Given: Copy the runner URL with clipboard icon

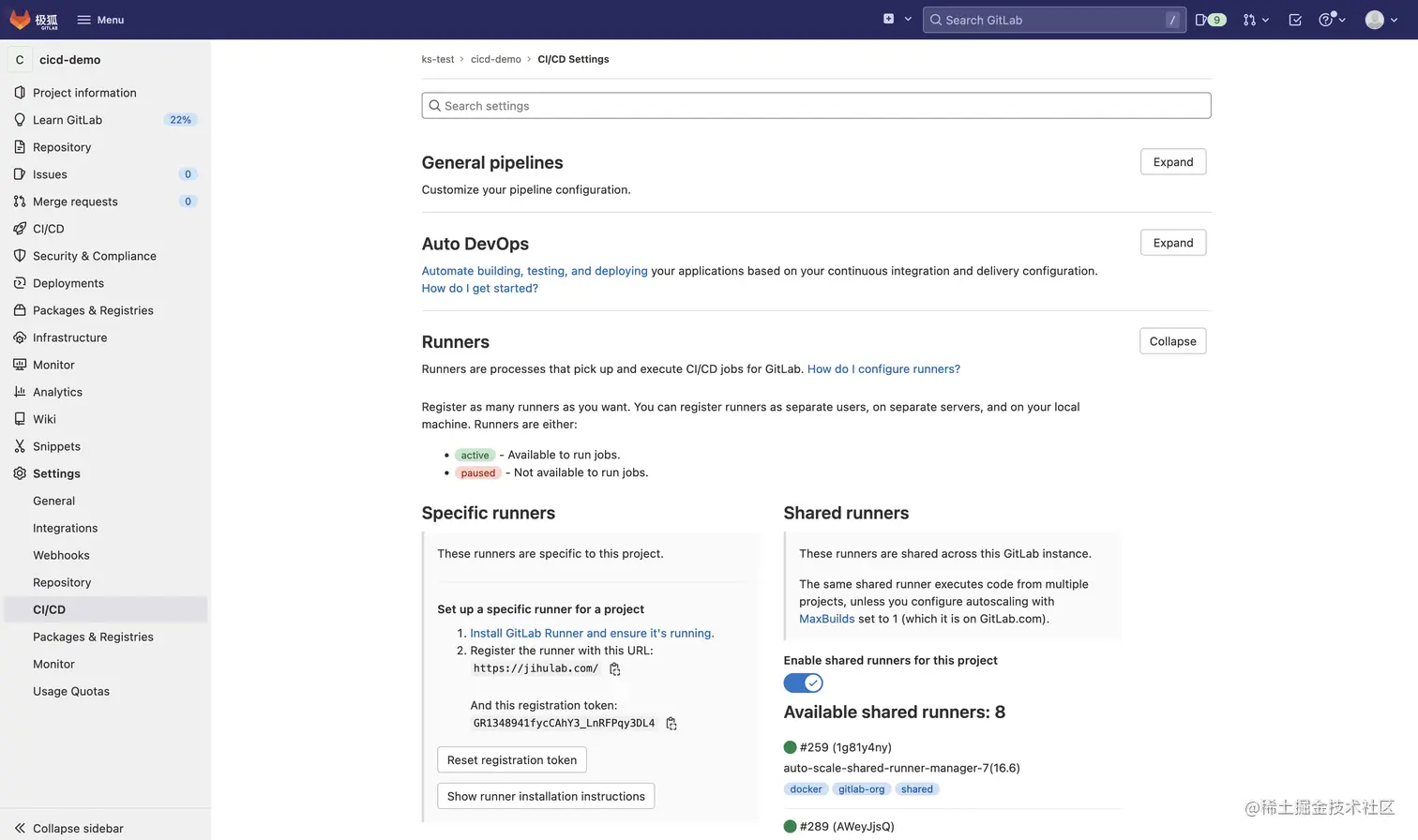Looking at the screenshot, I should pos(615,669).
